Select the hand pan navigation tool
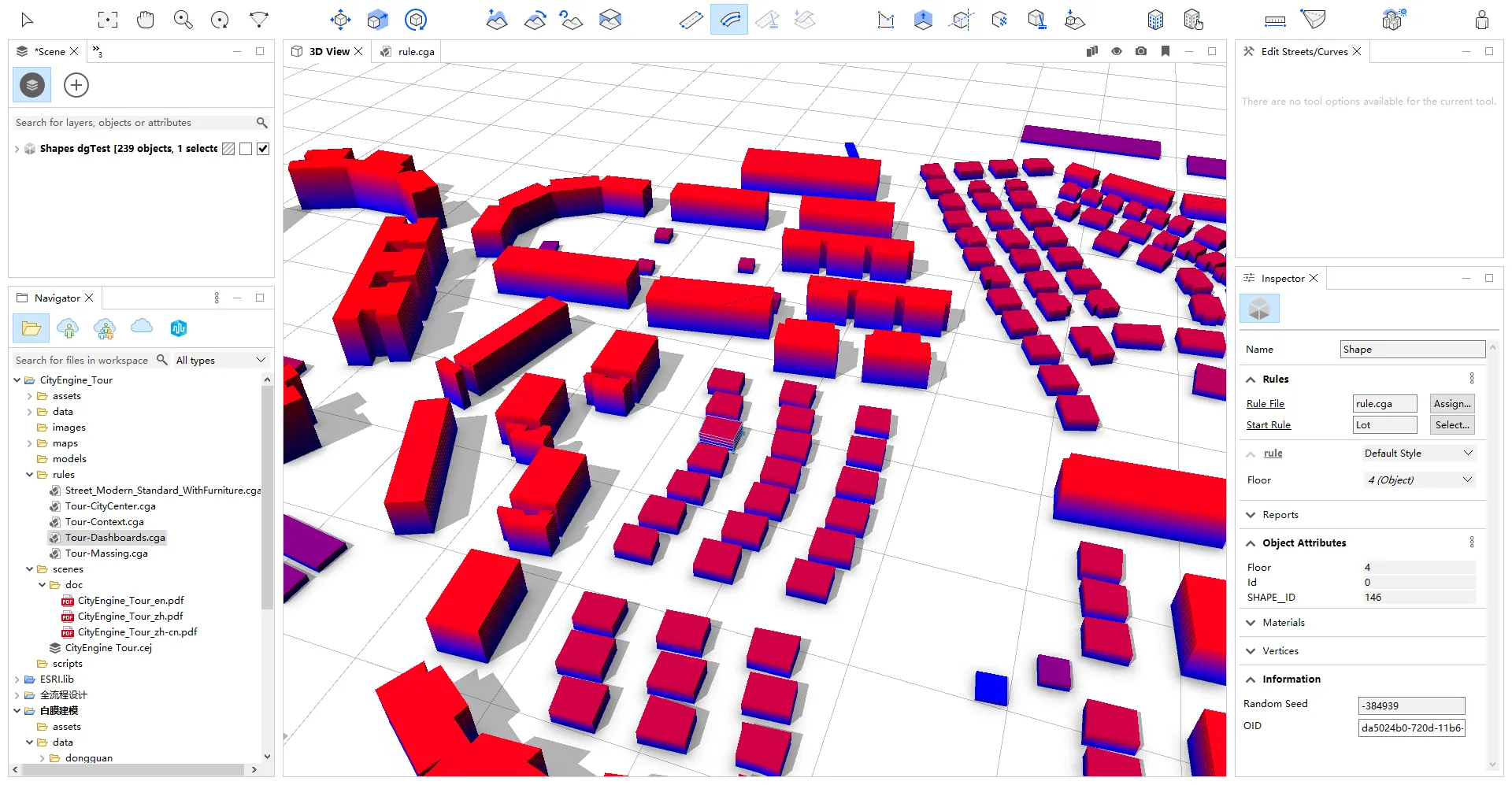The image size is (1512, 785). pos(146,20)
